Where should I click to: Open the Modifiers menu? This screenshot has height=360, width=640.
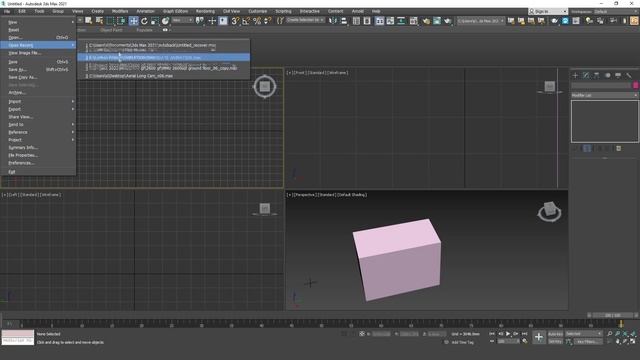tap(120, 11)
